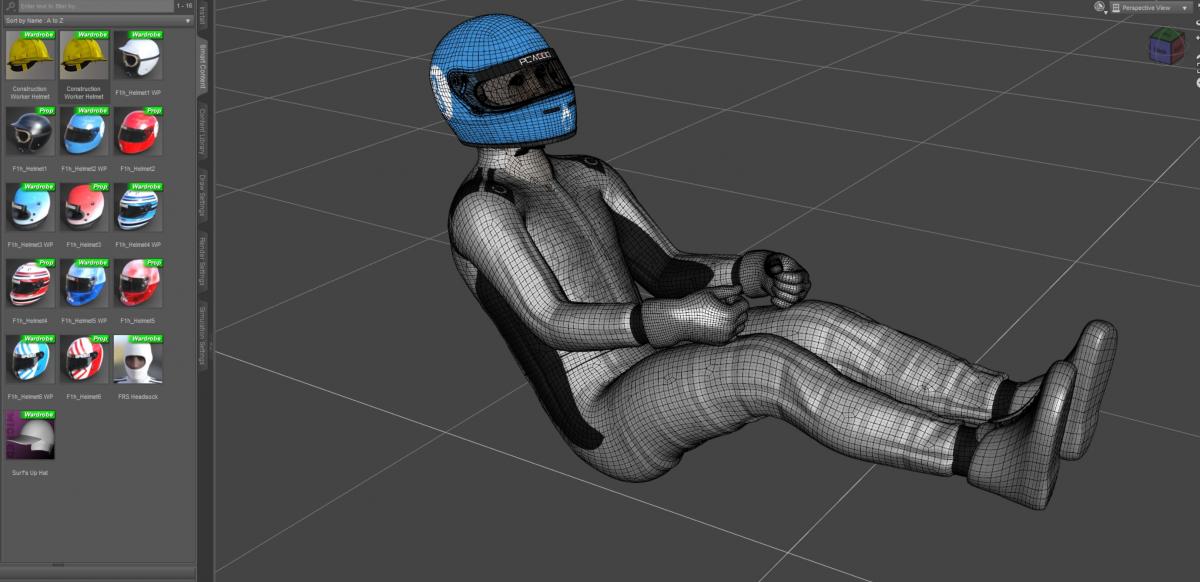Click the view cube in the viewport
Viewport: 1200px width, 582px height.
pyautogui.click(x=1165, y=46)
